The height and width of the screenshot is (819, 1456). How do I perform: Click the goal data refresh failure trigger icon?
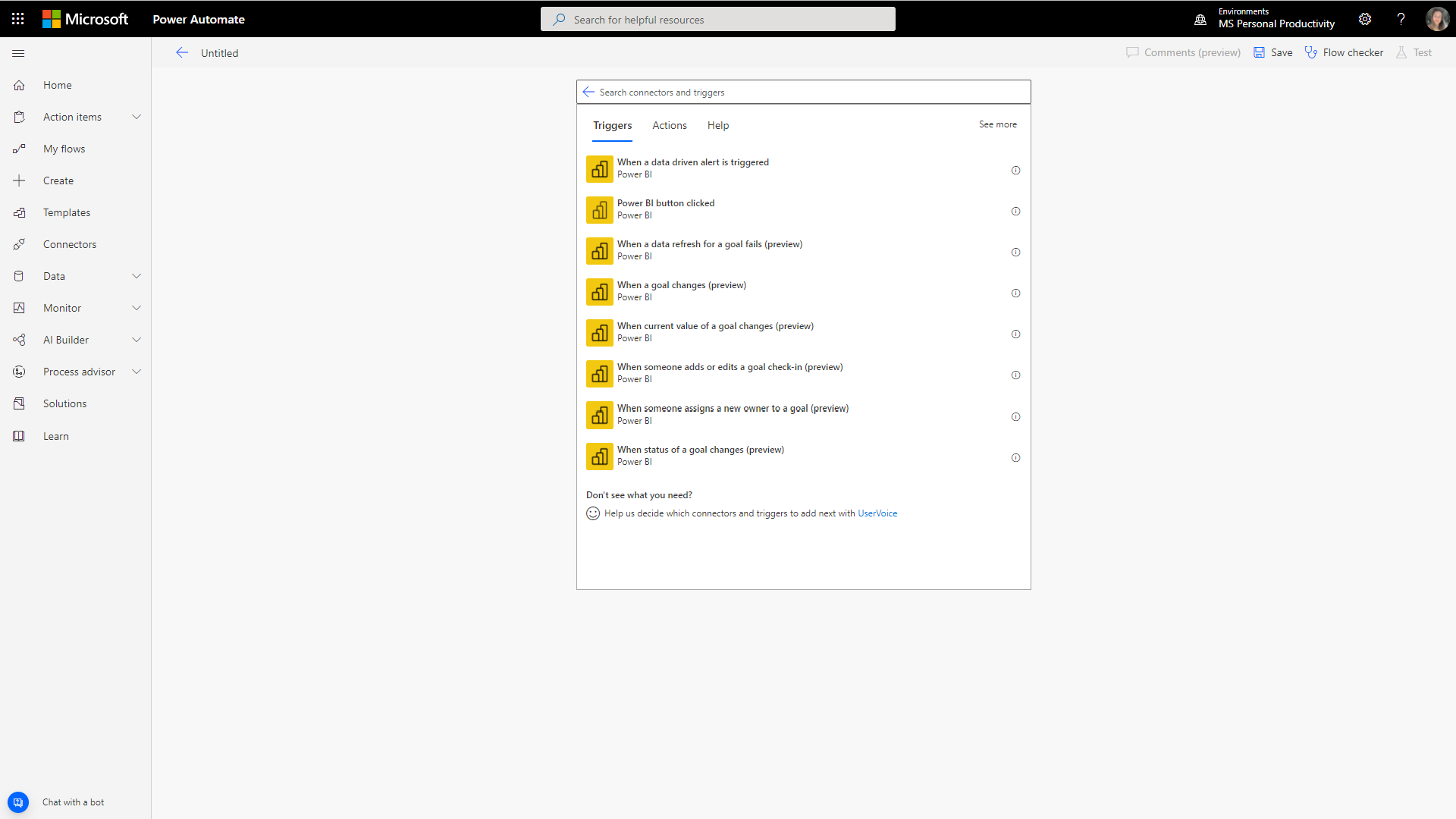[599, 250]
